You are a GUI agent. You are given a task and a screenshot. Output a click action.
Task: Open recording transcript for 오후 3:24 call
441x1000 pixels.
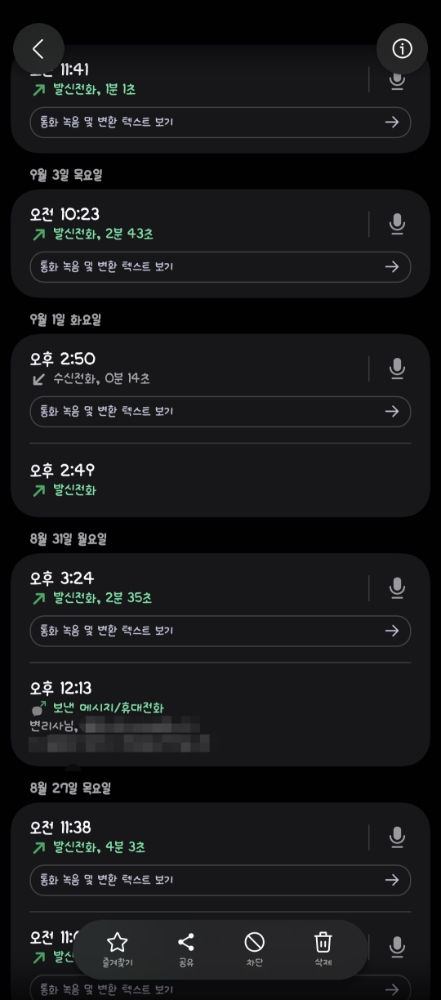point(220,631)
